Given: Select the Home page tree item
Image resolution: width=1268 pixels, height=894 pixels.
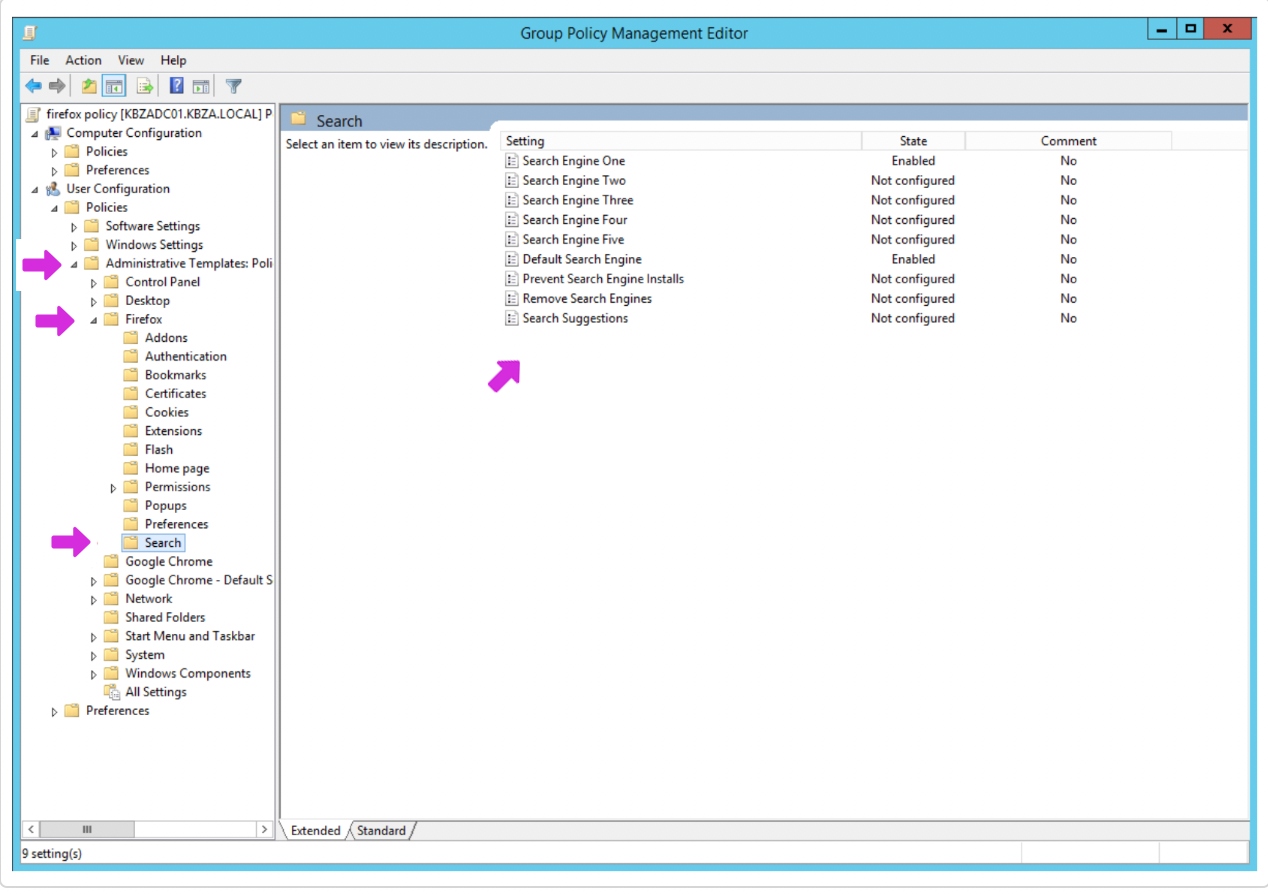Looking at the screenshot, I should click(177, 468).
